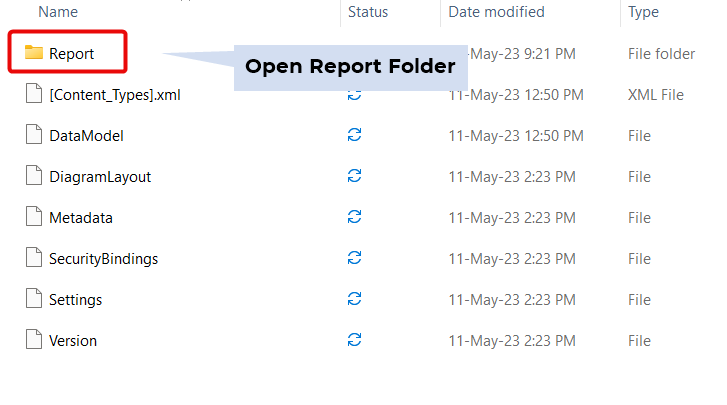The width and height of the screenshot is (727, 405).
Task: Click the Settings file icon
Action: pos(34,300)
